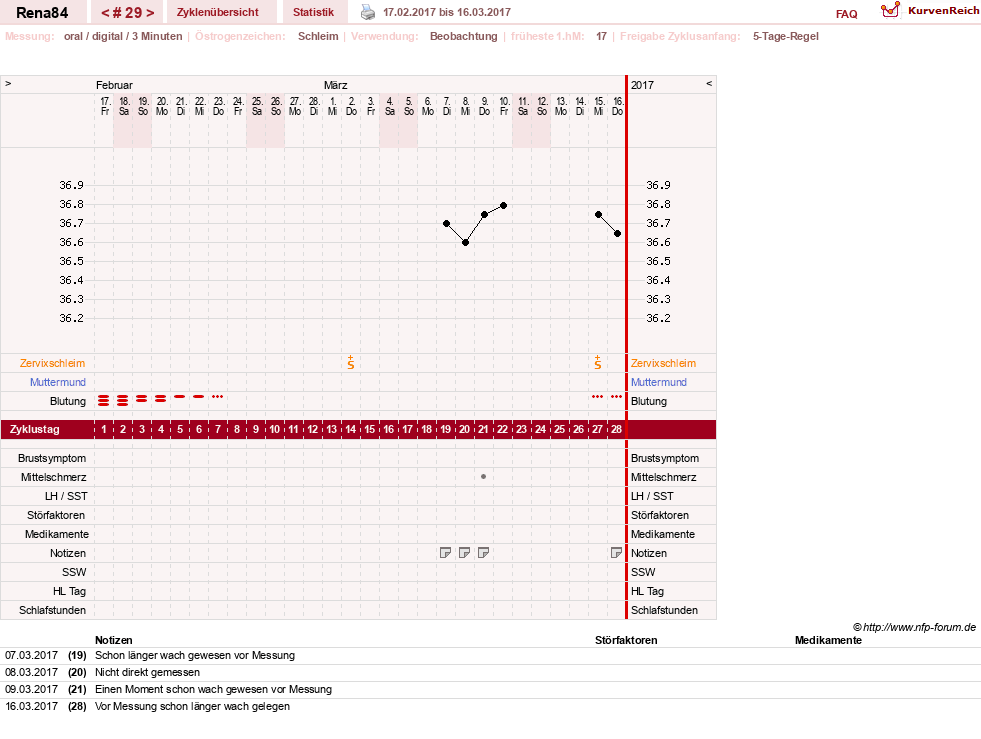
Task: Select the 36.7 temperature point on 7 March
Action: tap(446, 223)
